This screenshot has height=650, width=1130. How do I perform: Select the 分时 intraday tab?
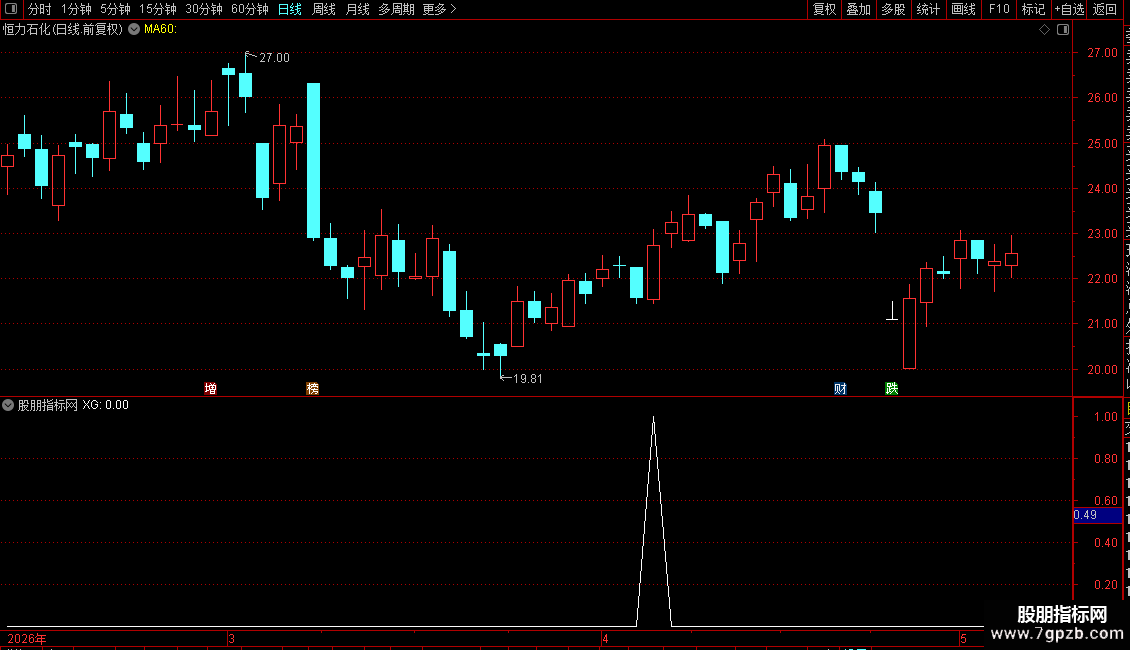point(40,9)
